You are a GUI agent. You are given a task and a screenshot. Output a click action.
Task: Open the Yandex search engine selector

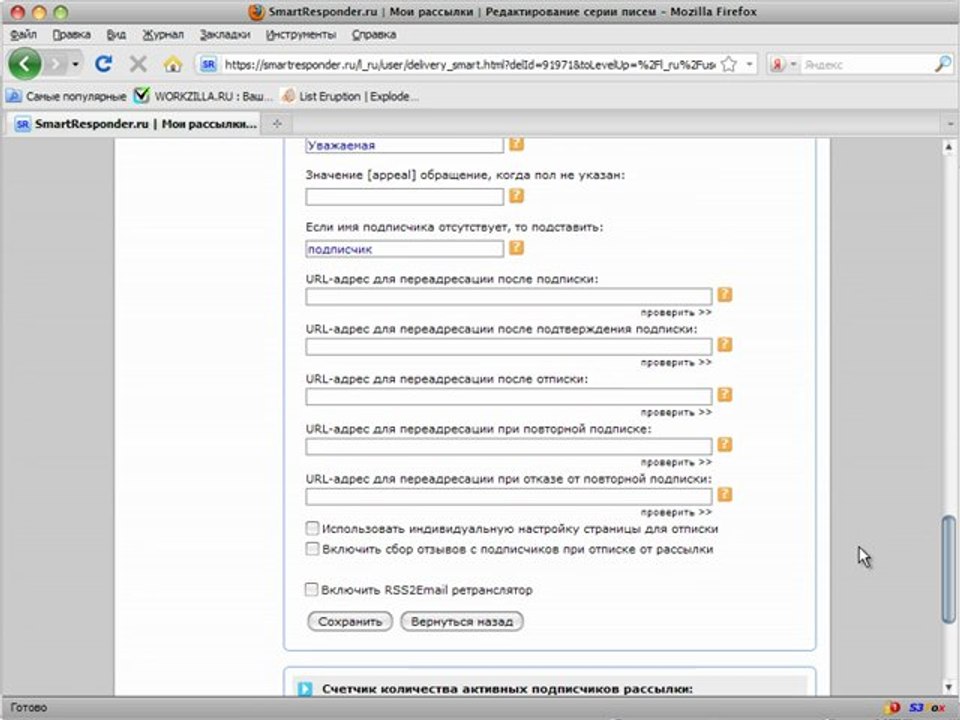pos(783,64)
